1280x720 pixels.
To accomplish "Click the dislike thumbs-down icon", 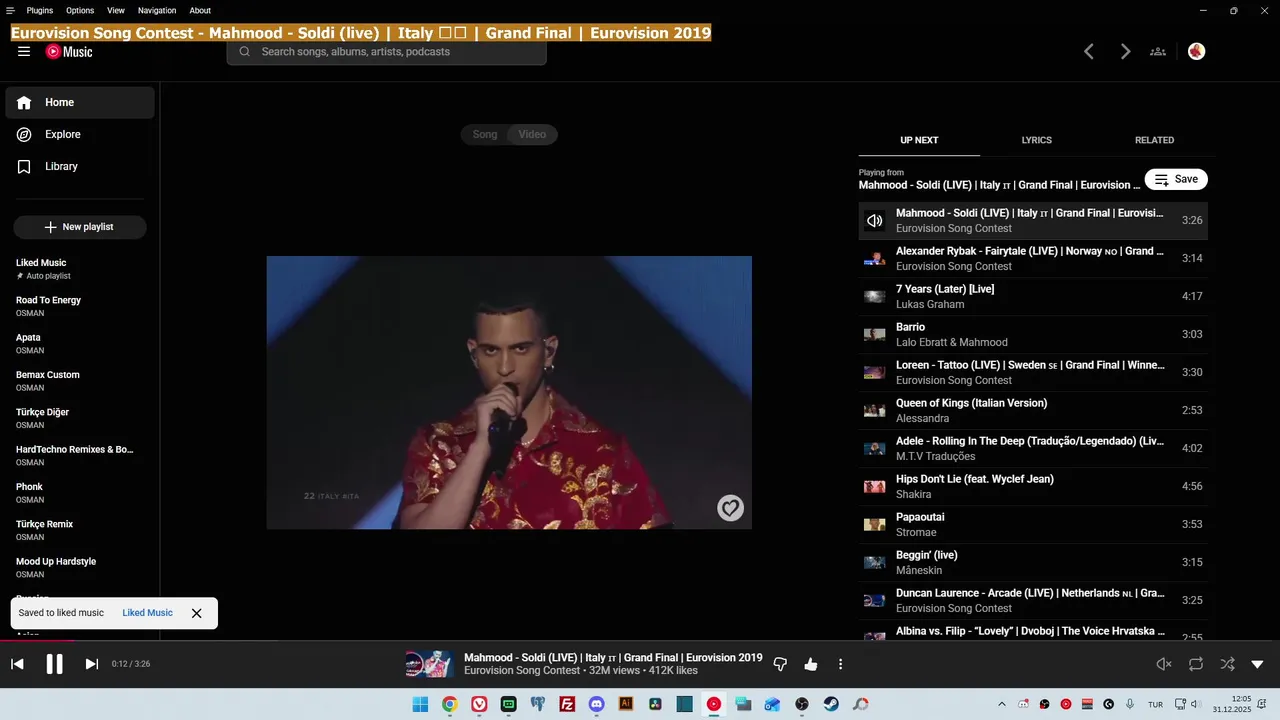I will click(x=781, y=664).
